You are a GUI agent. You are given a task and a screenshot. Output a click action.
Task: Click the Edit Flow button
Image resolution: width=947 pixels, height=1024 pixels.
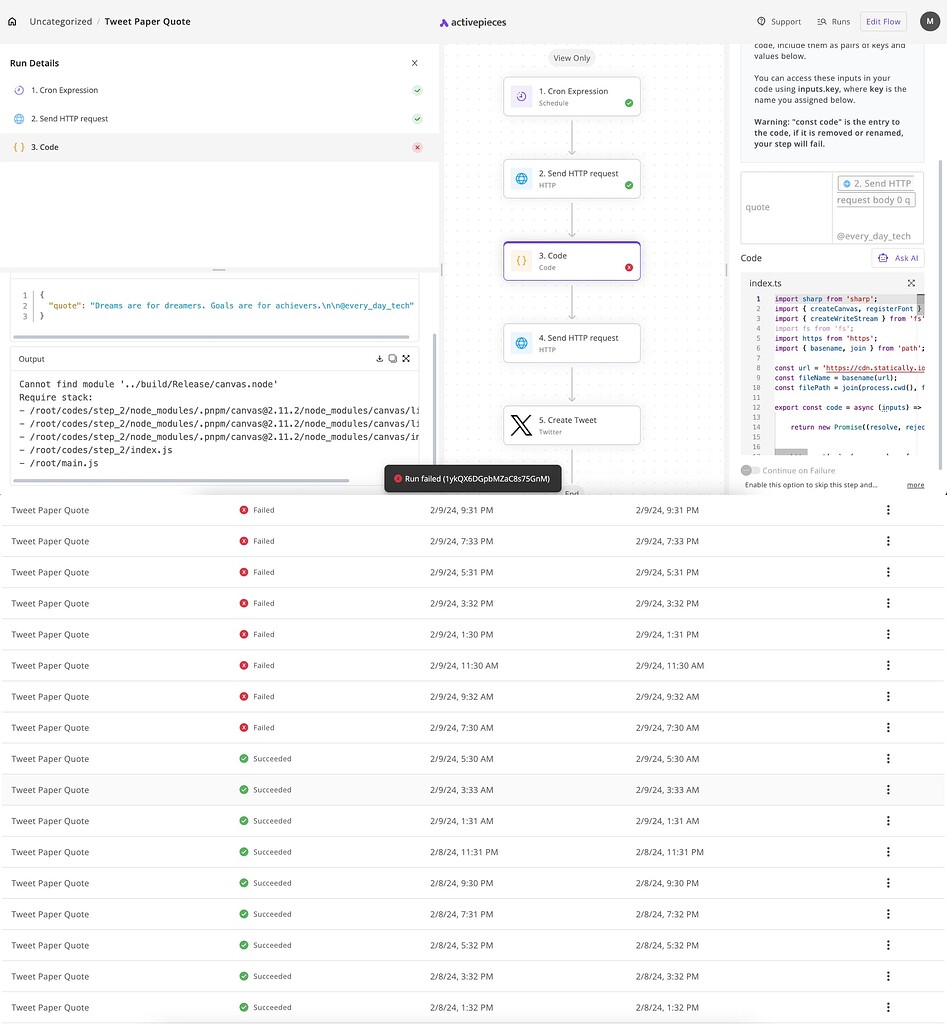point(883,20)
